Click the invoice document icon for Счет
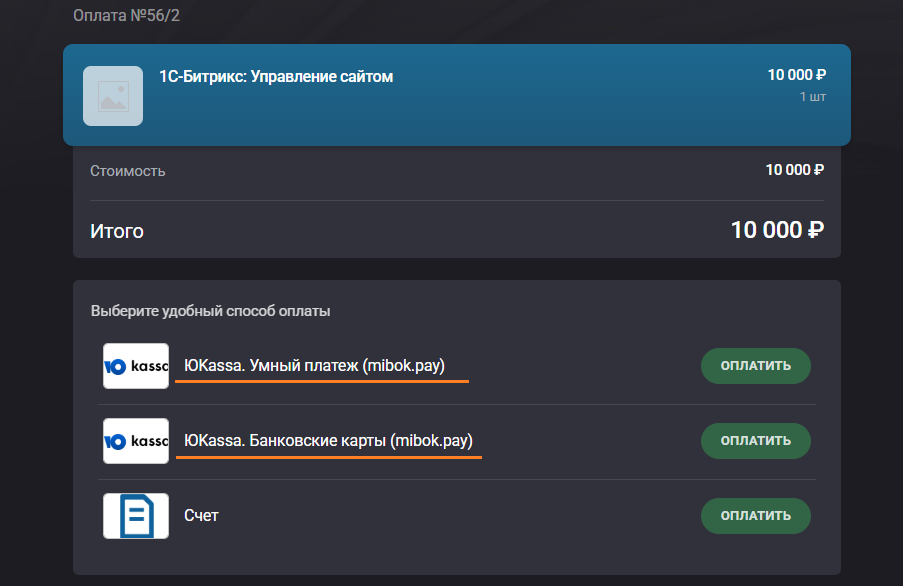The width and height of the screenshot is (903, 586). tap(136, 516)
